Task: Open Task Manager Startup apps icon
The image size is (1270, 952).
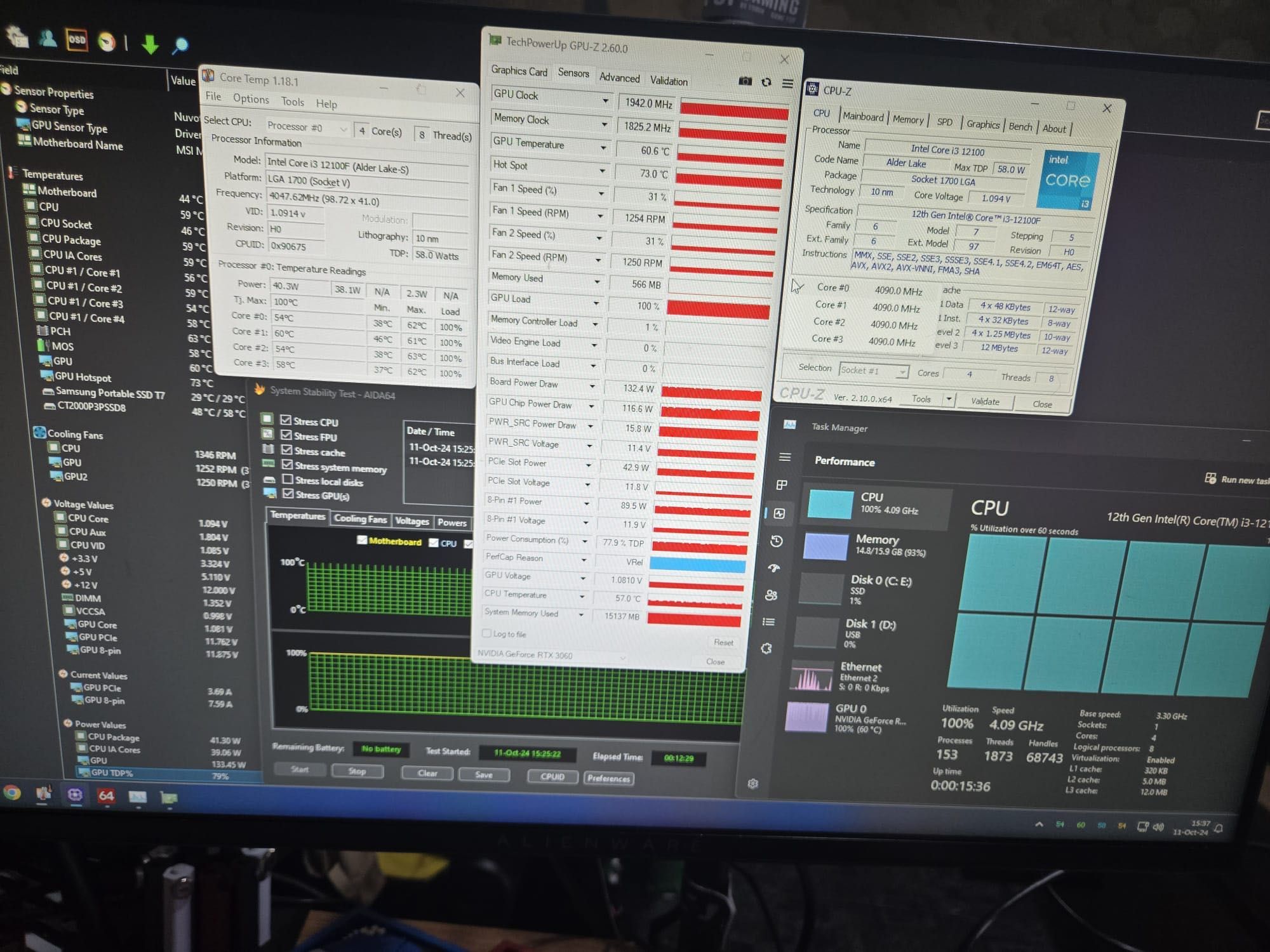Action: [x=774, y=568]
